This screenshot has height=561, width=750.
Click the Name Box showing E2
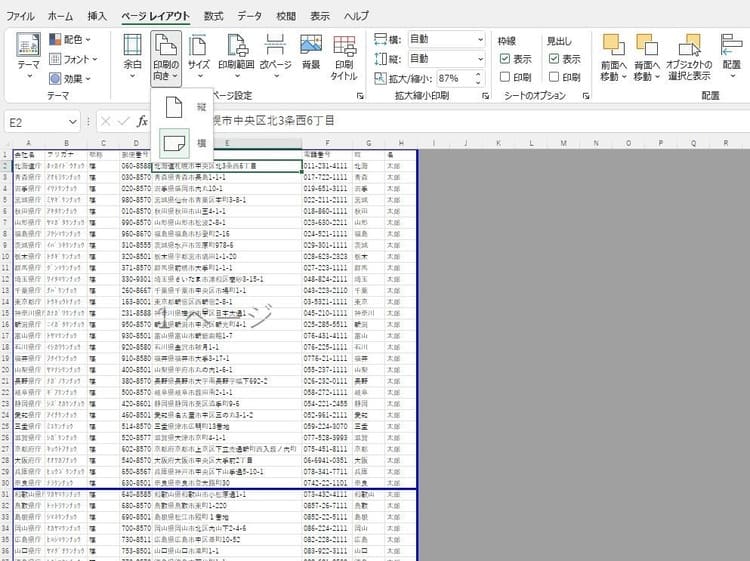click(x=36, y=122)
